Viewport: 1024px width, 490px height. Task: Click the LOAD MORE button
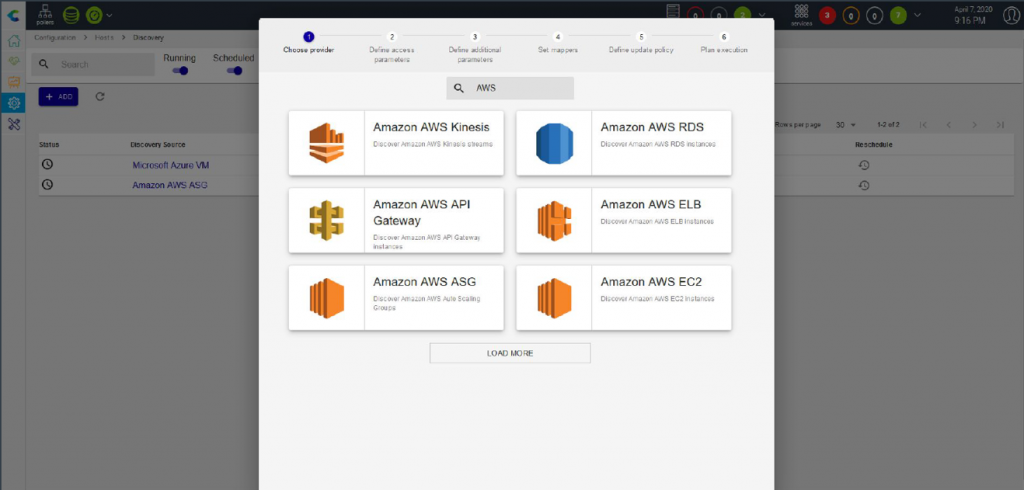tap(510, 353)
